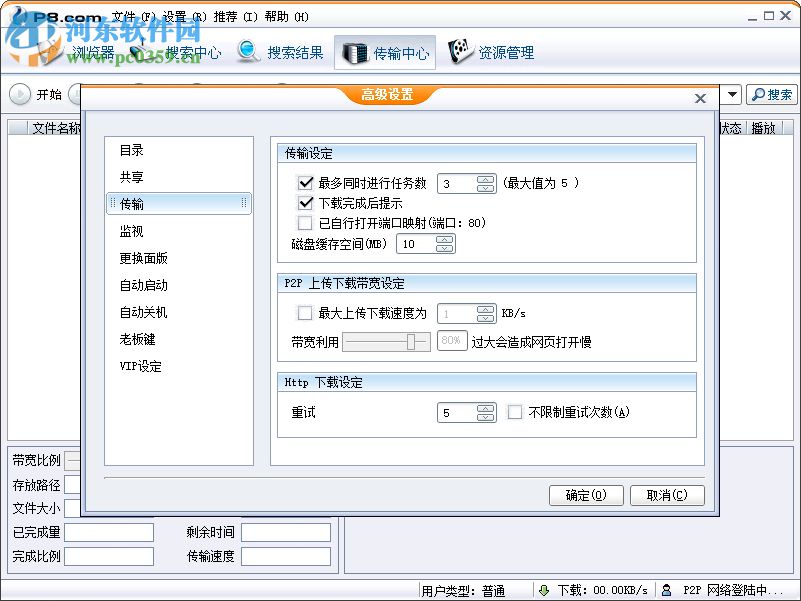The width and height of the screenshot is (801, 601).
Task: Click the 重试 value field showing 5
Action: pyautogui.click(x=458, y=412)
